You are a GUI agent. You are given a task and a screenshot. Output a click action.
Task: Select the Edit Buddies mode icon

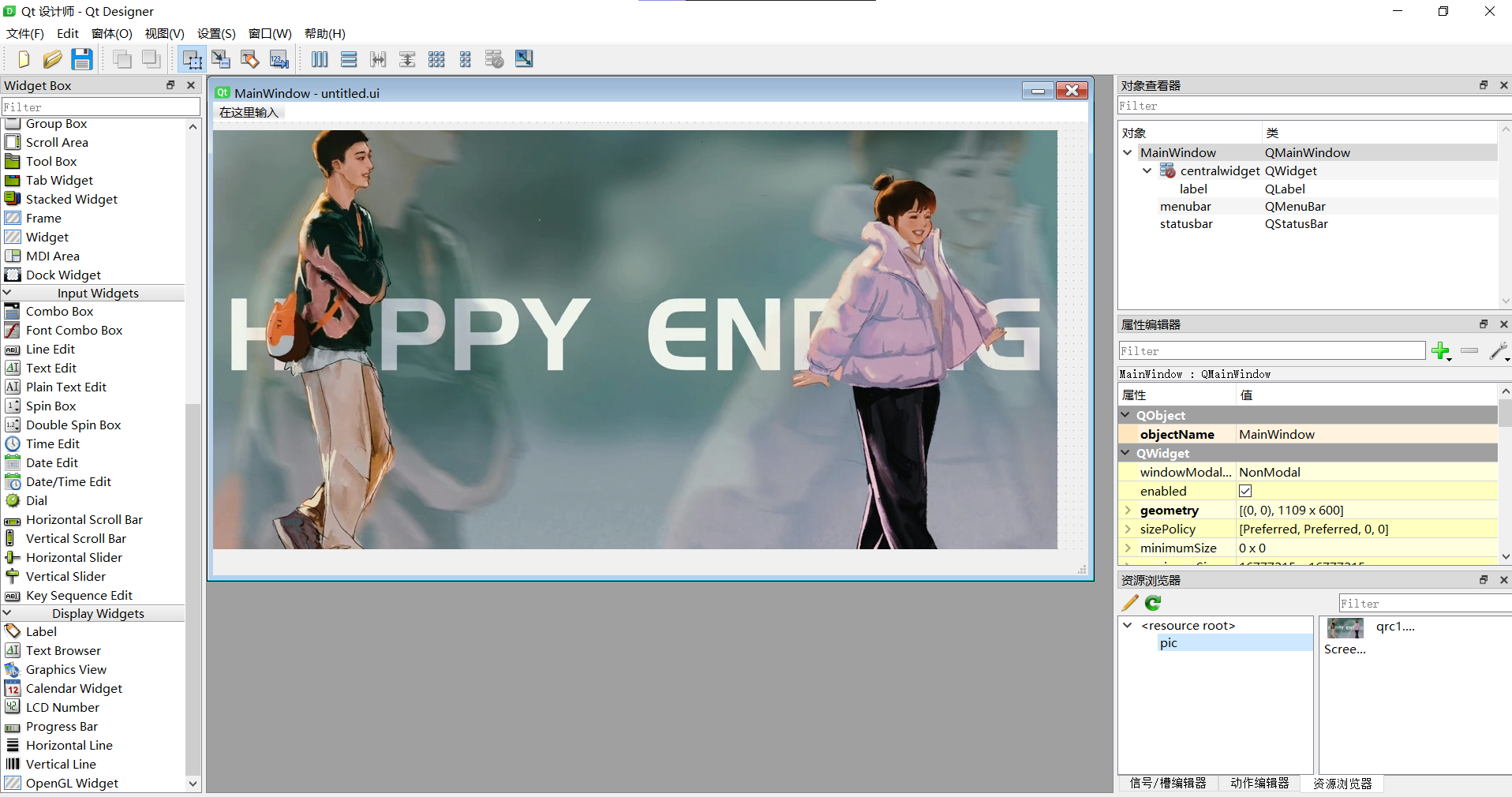click(250, 59)
